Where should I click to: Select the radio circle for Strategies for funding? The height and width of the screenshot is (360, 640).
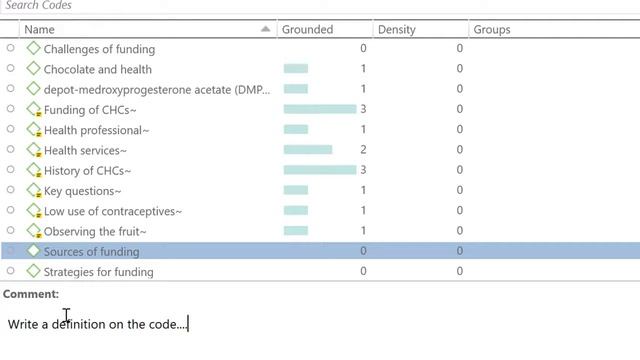pyautogui.click(x=11, y=271)
